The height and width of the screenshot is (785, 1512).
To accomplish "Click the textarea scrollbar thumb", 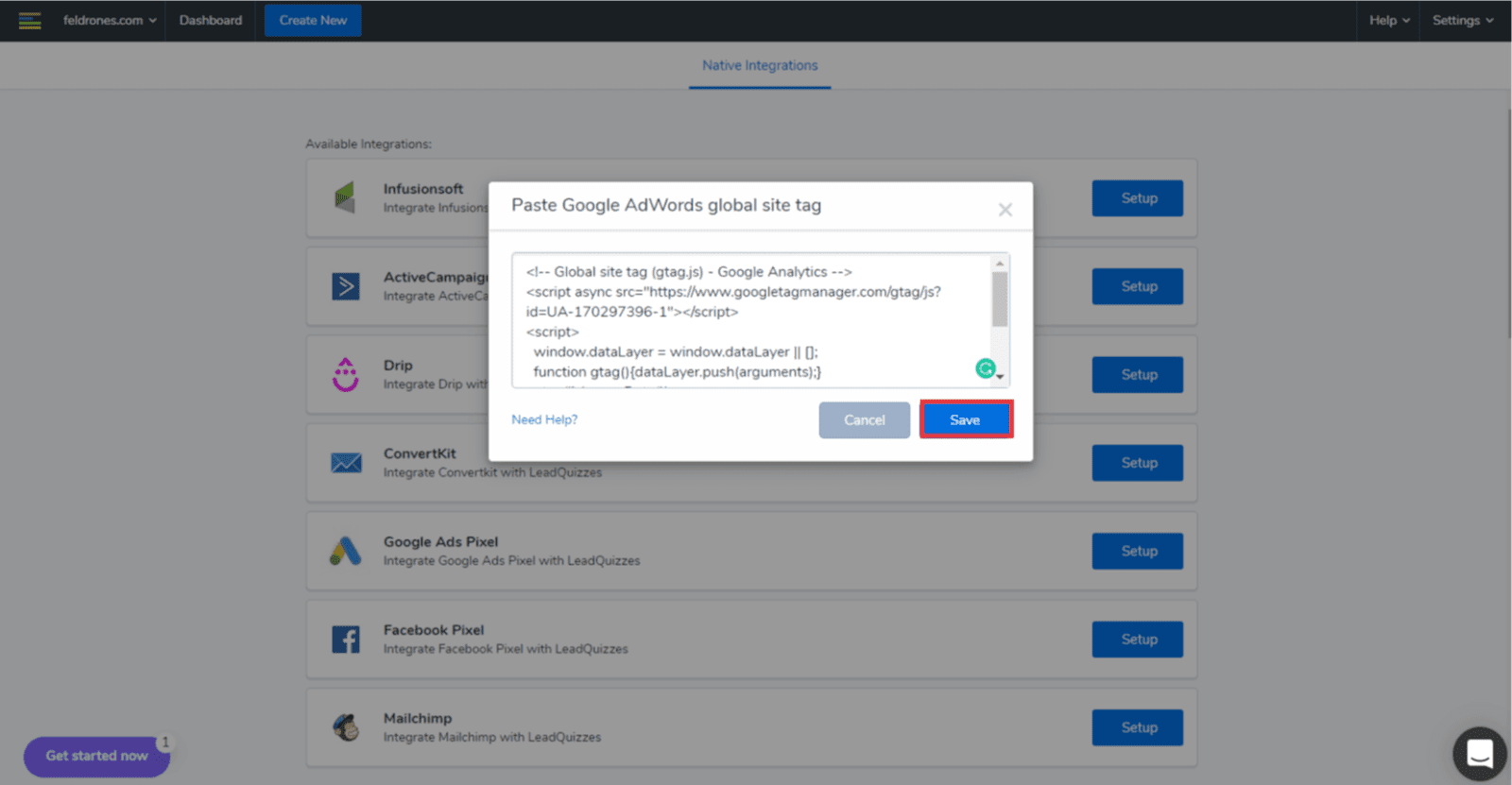I will coord(1000,299).
